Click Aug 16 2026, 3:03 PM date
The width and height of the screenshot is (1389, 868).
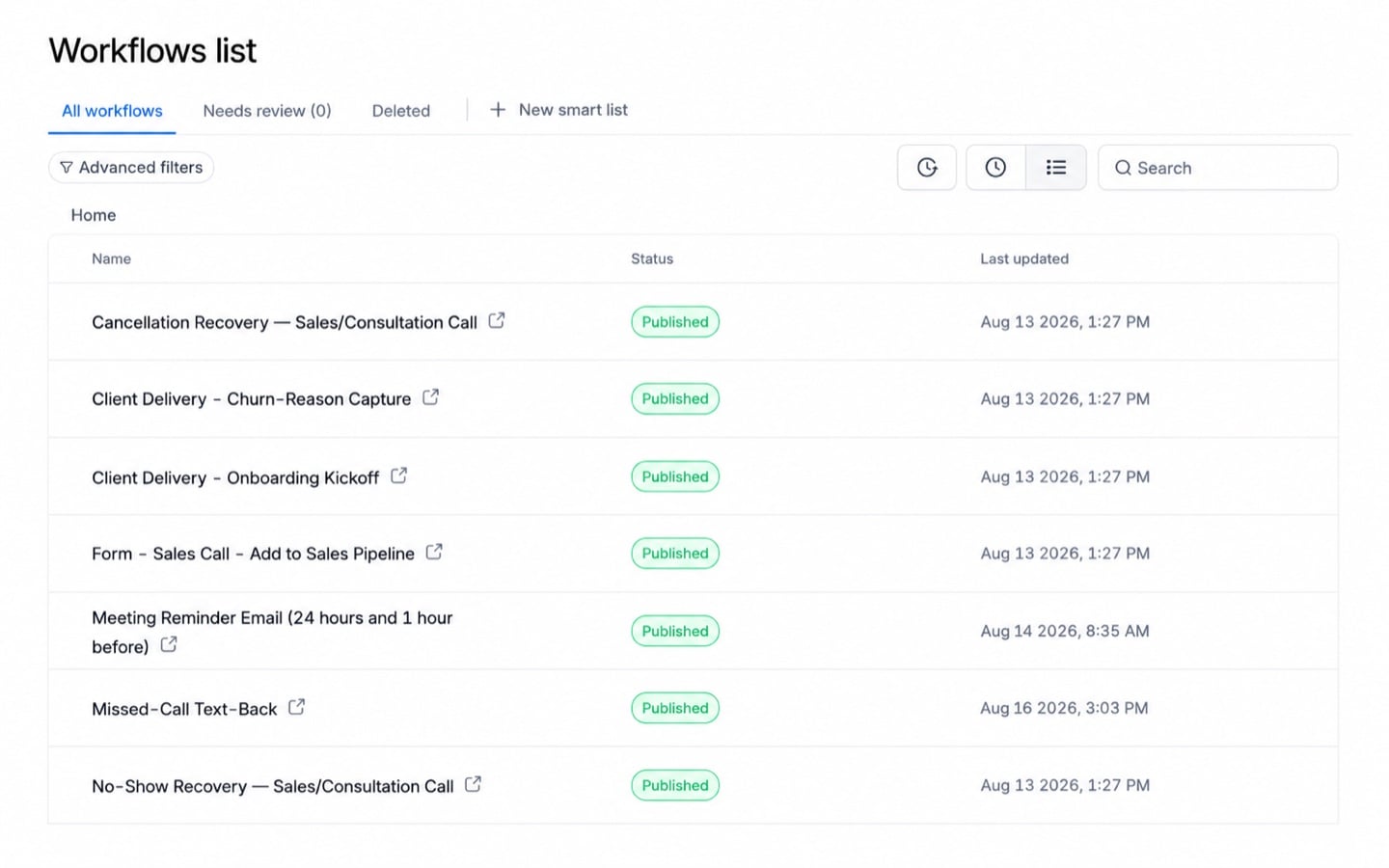pyautogui.click(x=1064, y=708)
